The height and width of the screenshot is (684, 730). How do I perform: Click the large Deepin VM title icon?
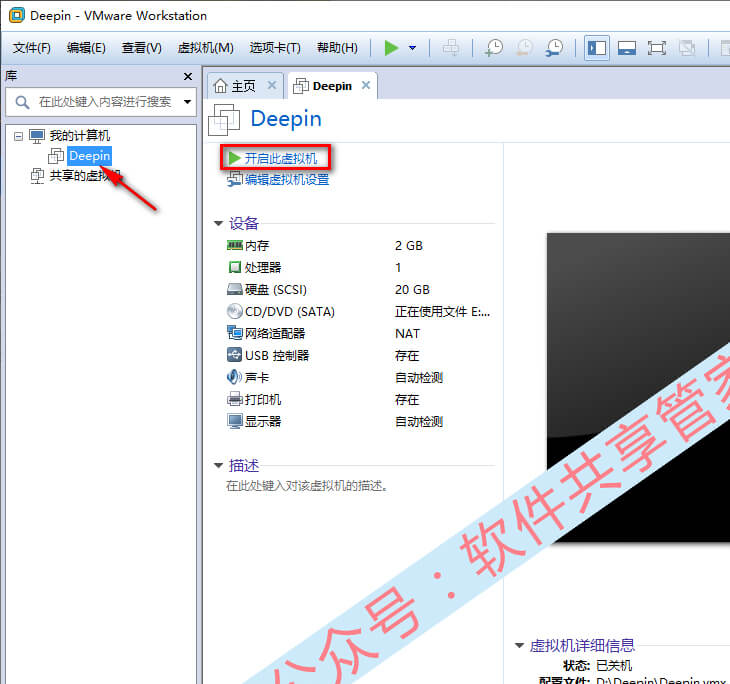[x=224, y=119]
